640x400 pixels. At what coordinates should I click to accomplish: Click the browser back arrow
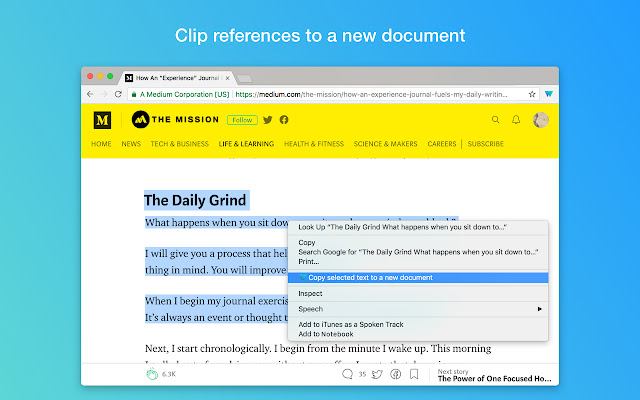[x=90, y=94]
